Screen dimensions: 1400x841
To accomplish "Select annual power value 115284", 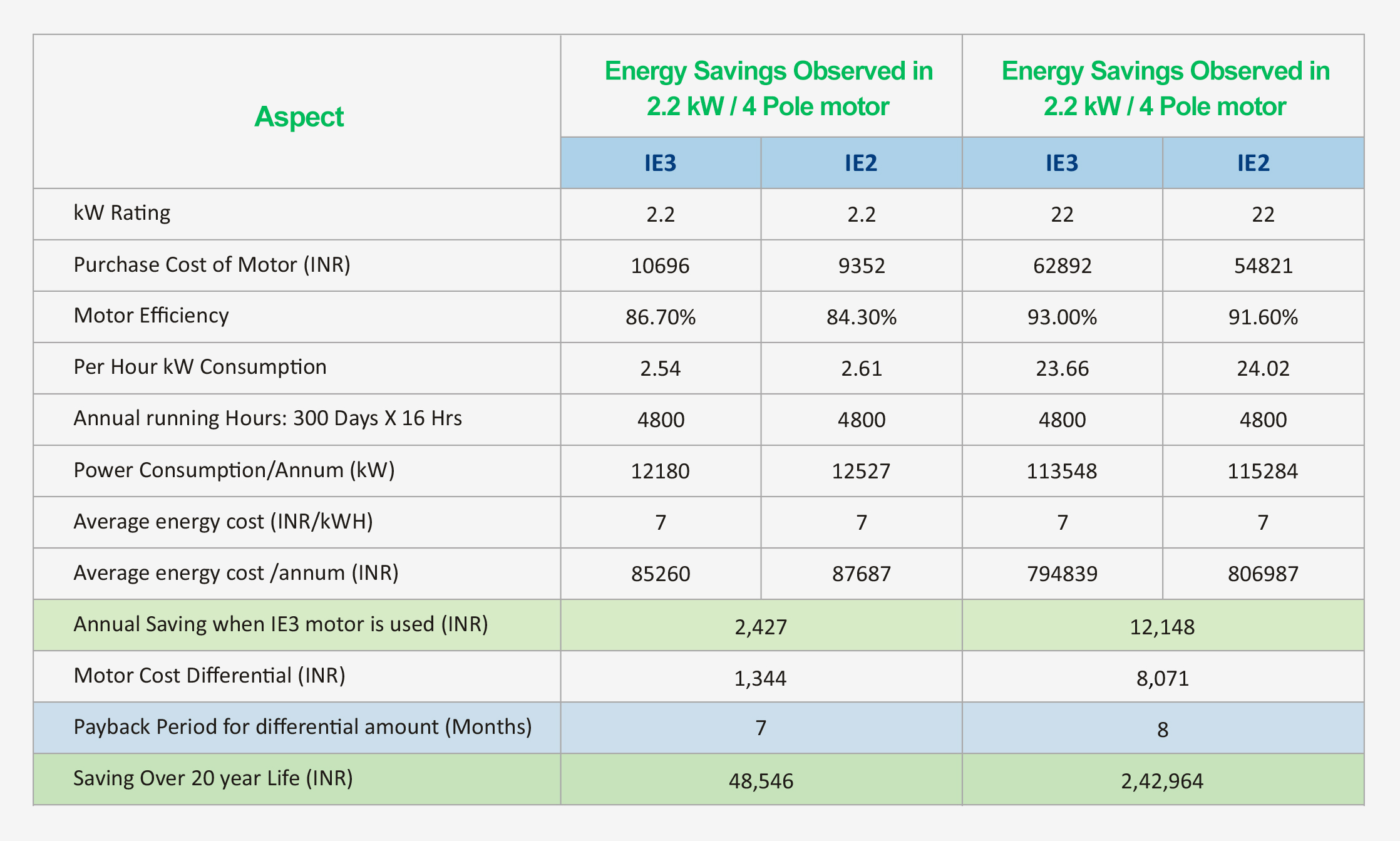I will (1264, 472).
